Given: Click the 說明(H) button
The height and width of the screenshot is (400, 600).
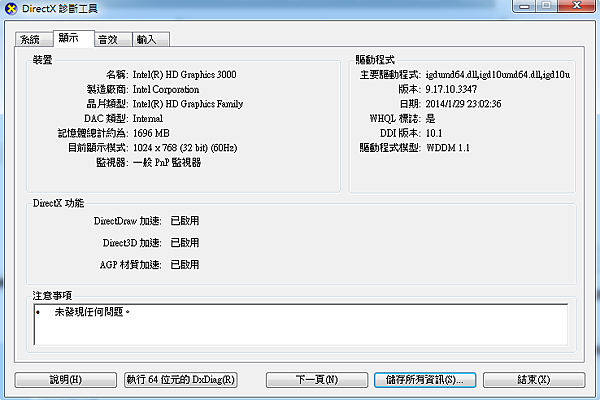Looking at the screenshot, I should (66, 380).
